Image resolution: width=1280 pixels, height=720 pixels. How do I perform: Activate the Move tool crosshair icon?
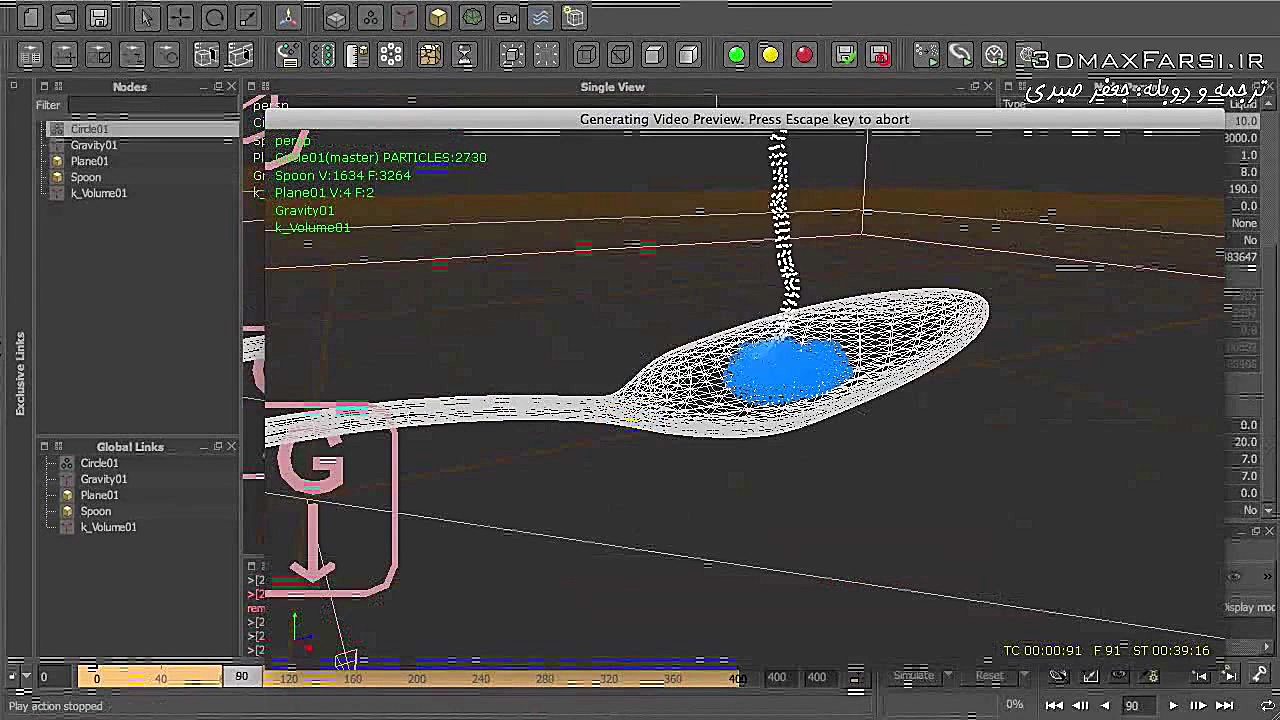180,17
